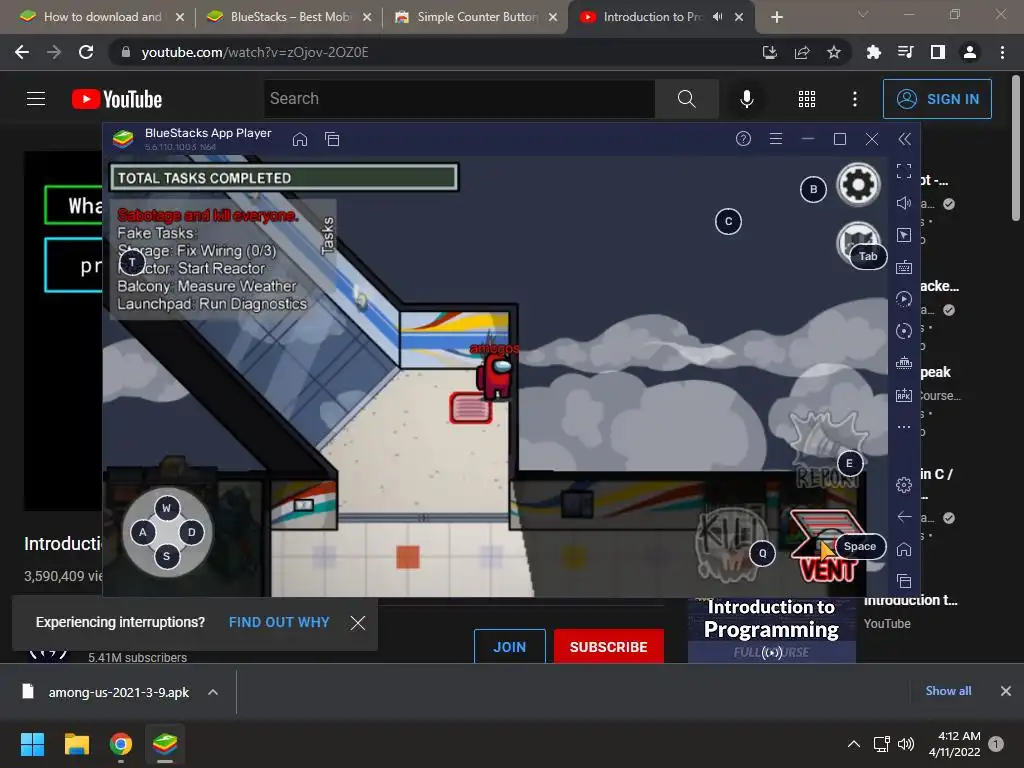
Task: Open File Explorer from the taskbar
Action: click(76, 744)
